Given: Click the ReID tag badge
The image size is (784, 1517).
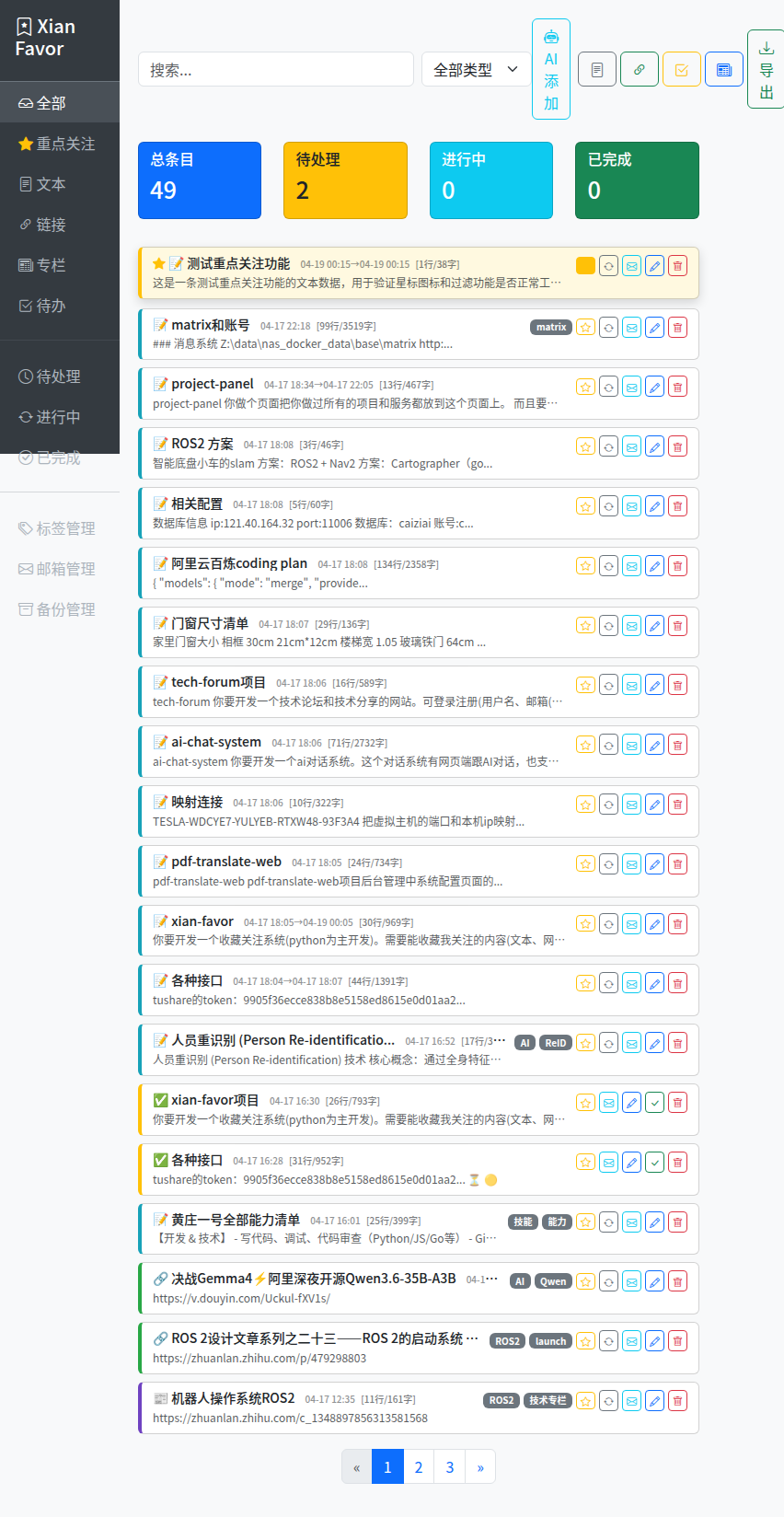Looking at the screenshot, I should pyautogui.click(x=556, y=1043).
